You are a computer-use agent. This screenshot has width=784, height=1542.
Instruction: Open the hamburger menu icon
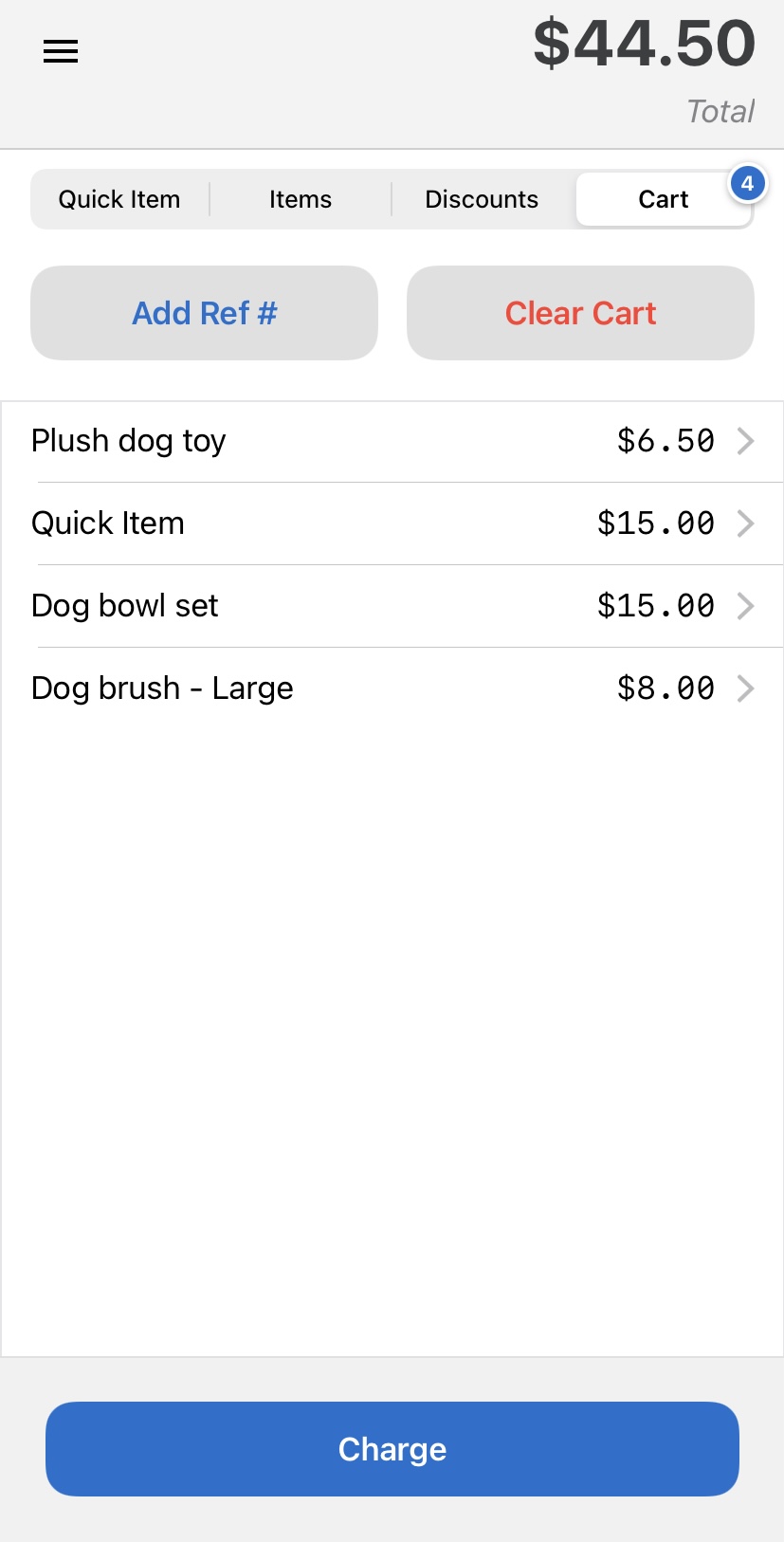click(61, 51)
